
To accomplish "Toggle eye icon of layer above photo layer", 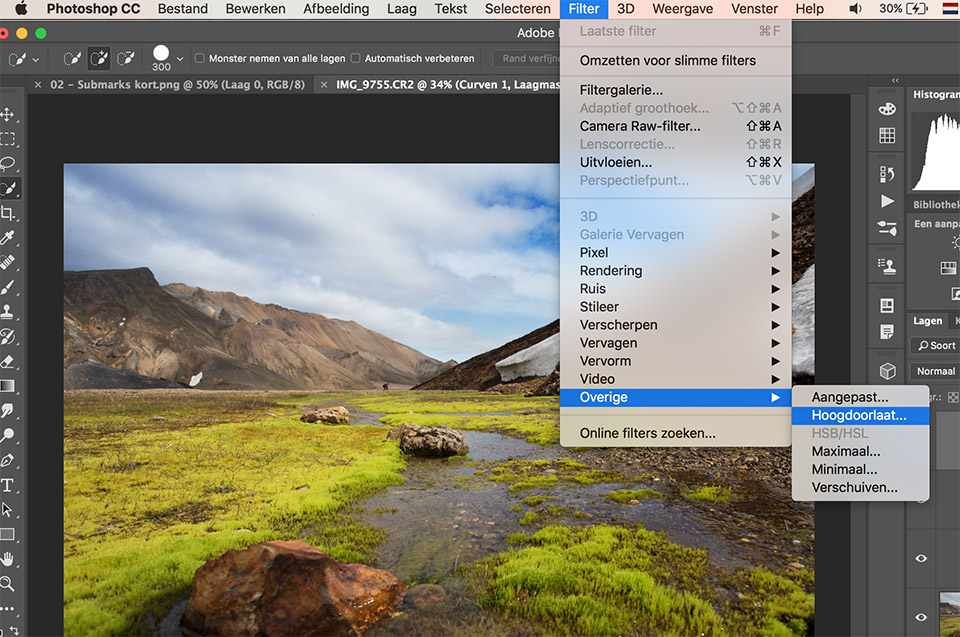I will (921, 558).
